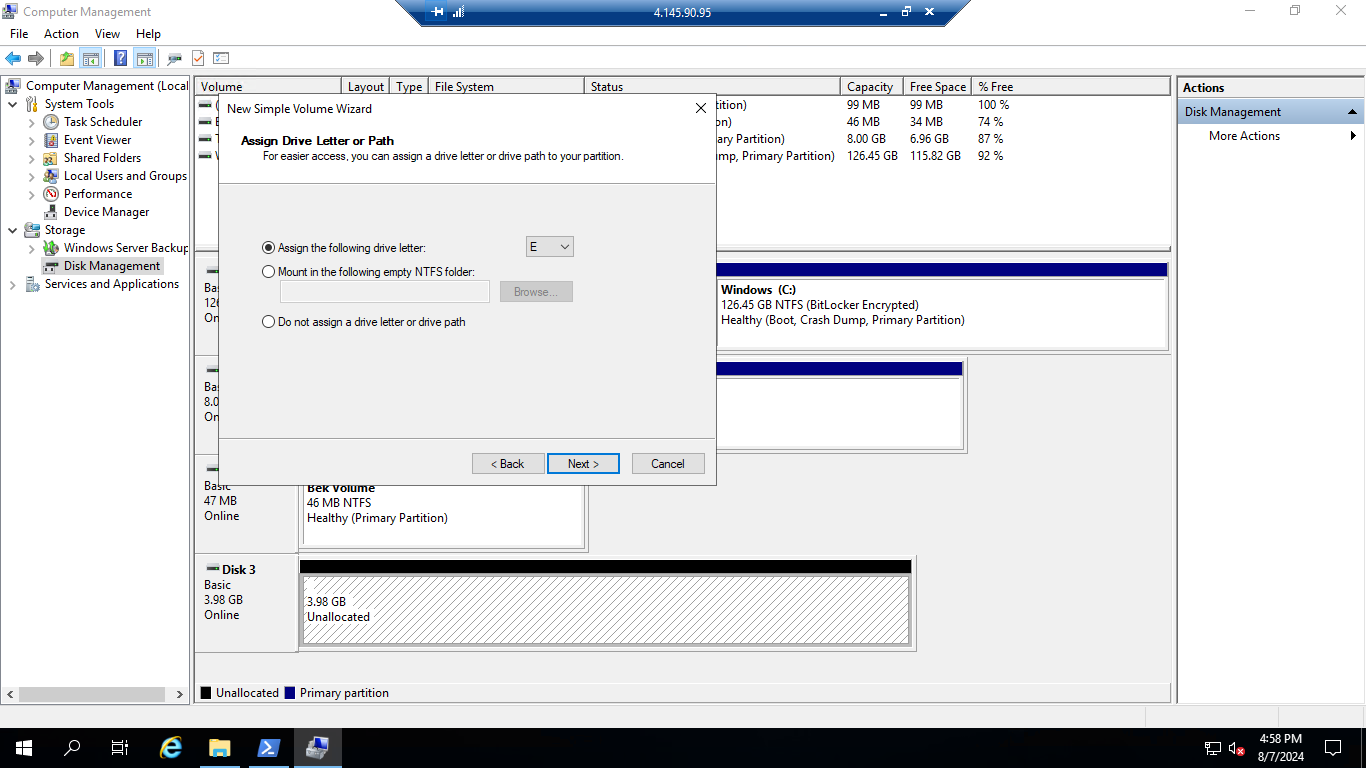1366x768 pixels.
Task: Click the signal strength icon on session bar
Action: pyautogui.click(x=458, y=12)
